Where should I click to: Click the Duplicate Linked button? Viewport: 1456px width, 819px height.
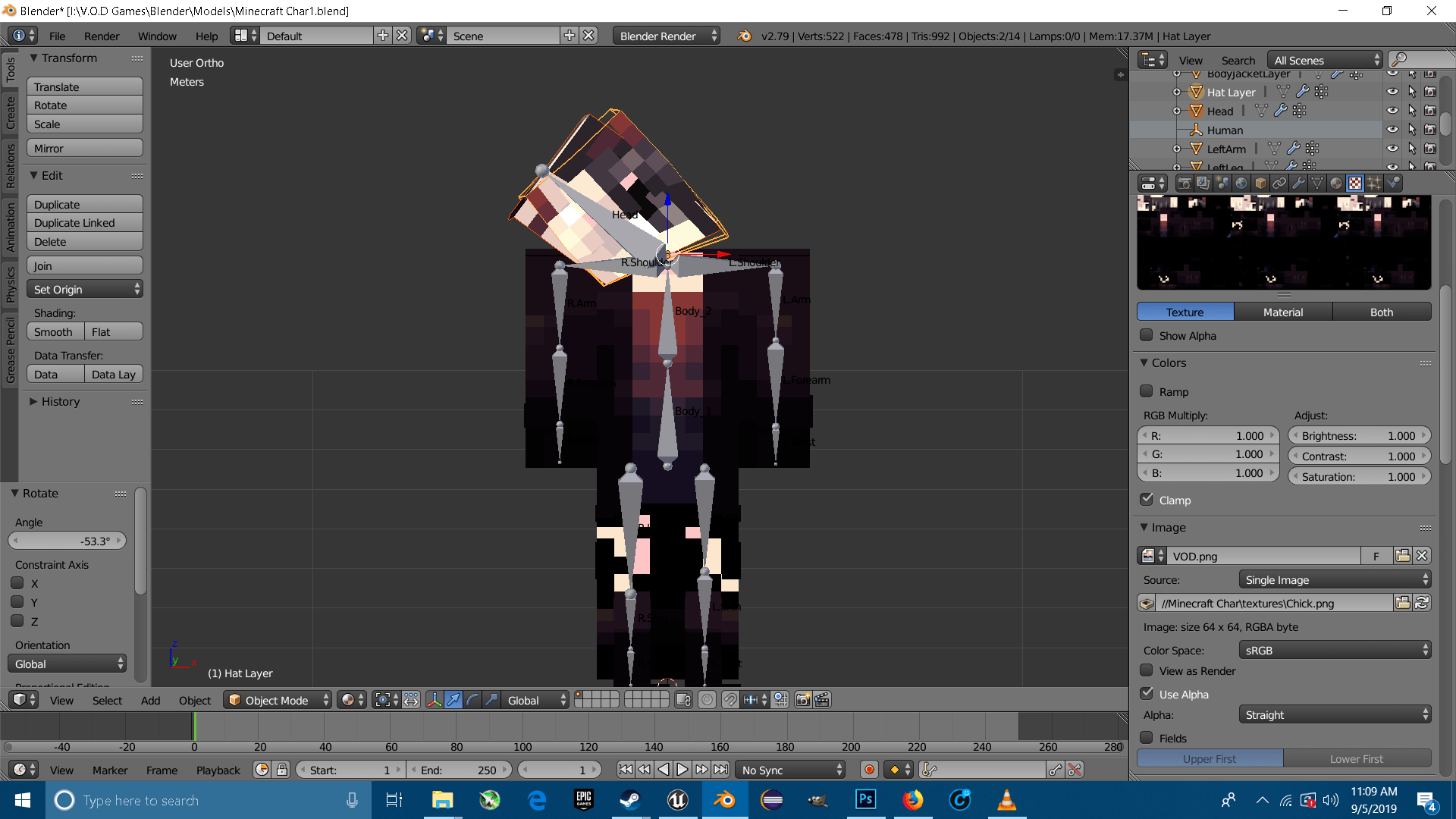pyautogui.click(x=84, y=223)
